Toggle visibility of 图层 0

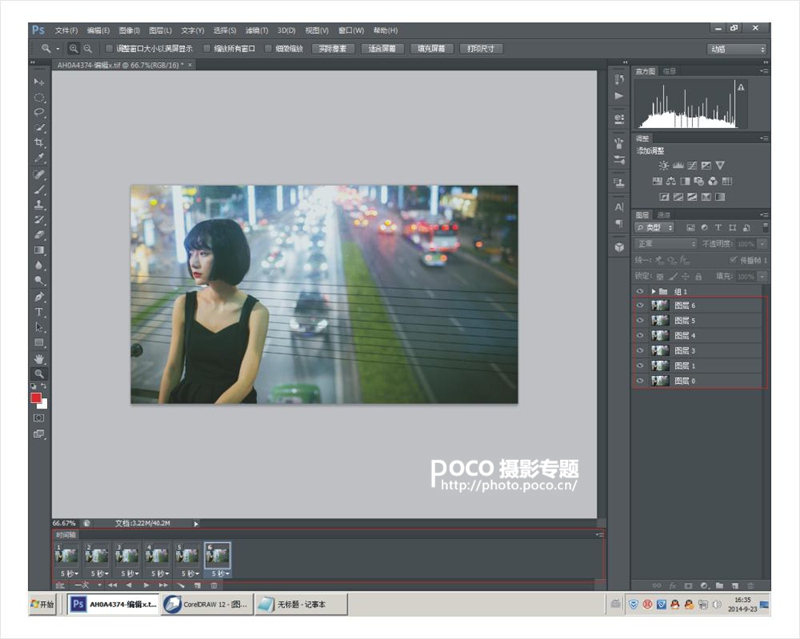[x=640, y=381]
